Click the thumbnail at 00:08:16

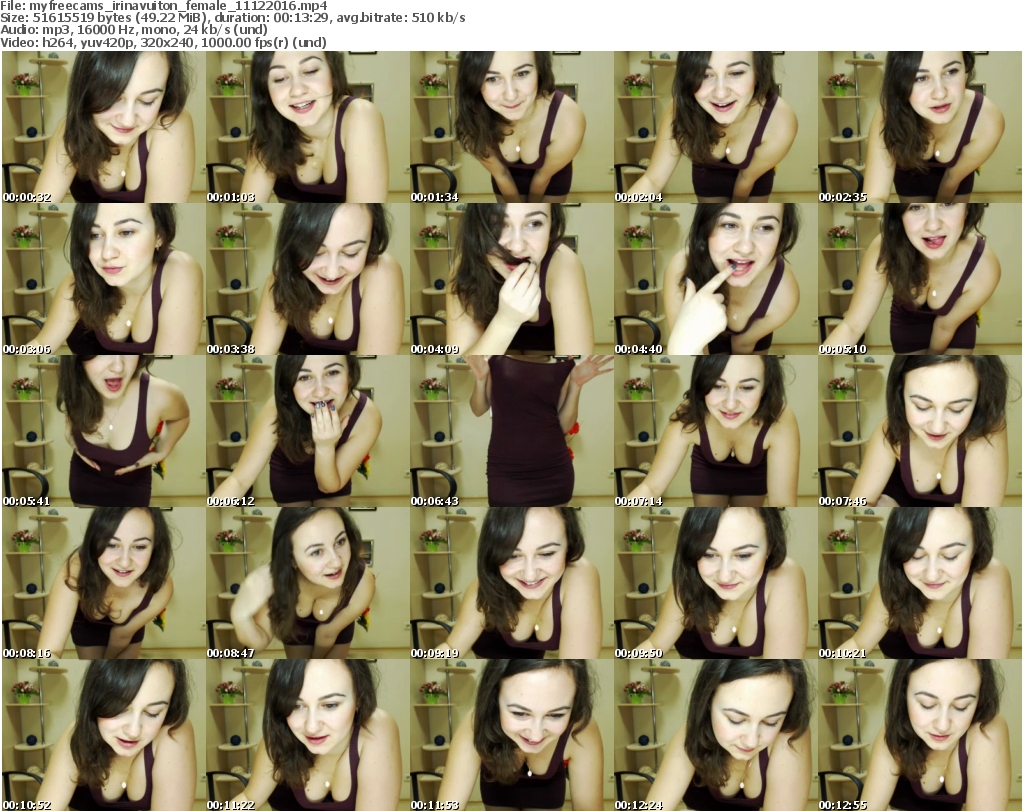103,583
